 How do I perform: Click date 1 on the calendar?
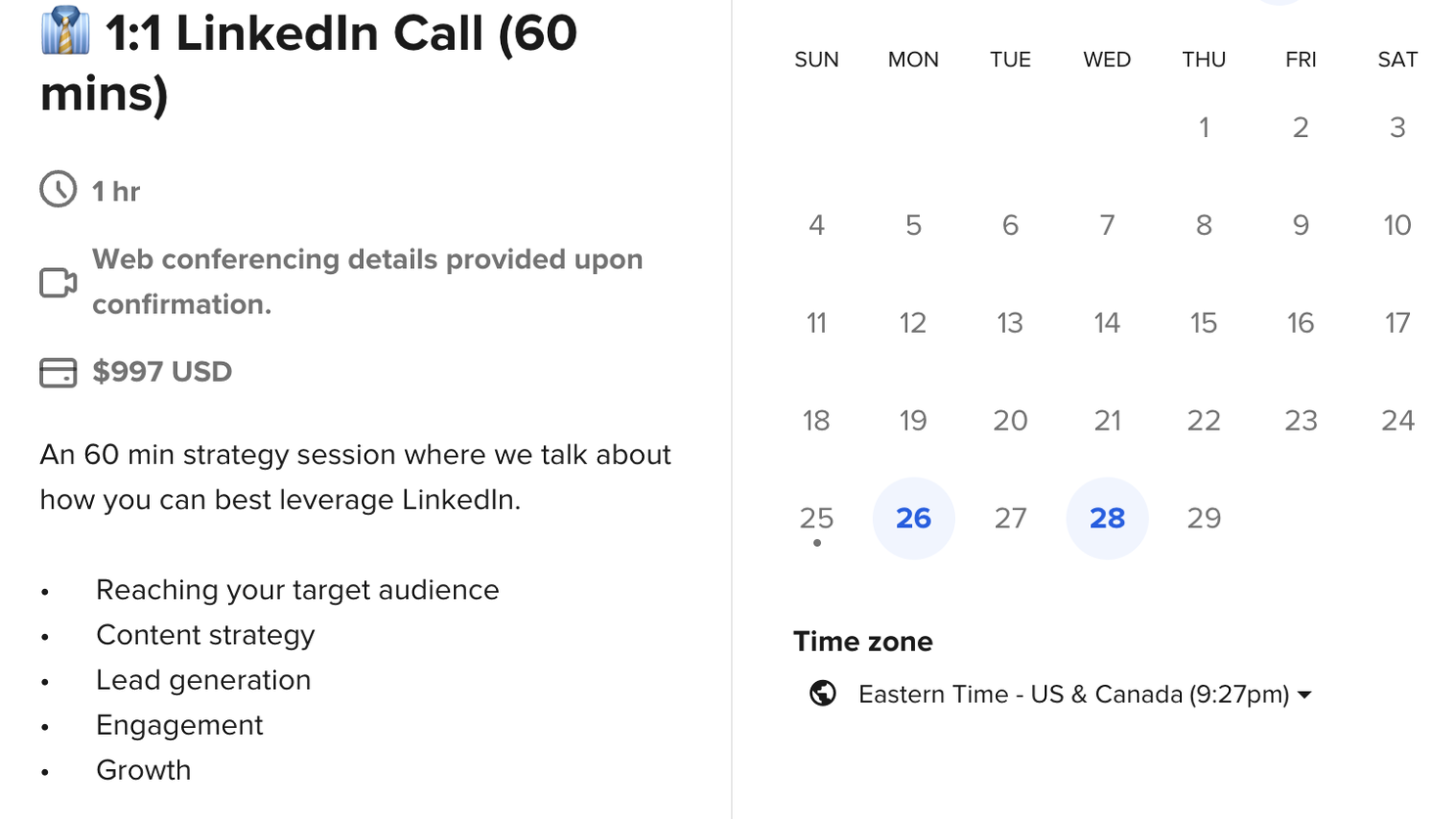[1204, 127]
